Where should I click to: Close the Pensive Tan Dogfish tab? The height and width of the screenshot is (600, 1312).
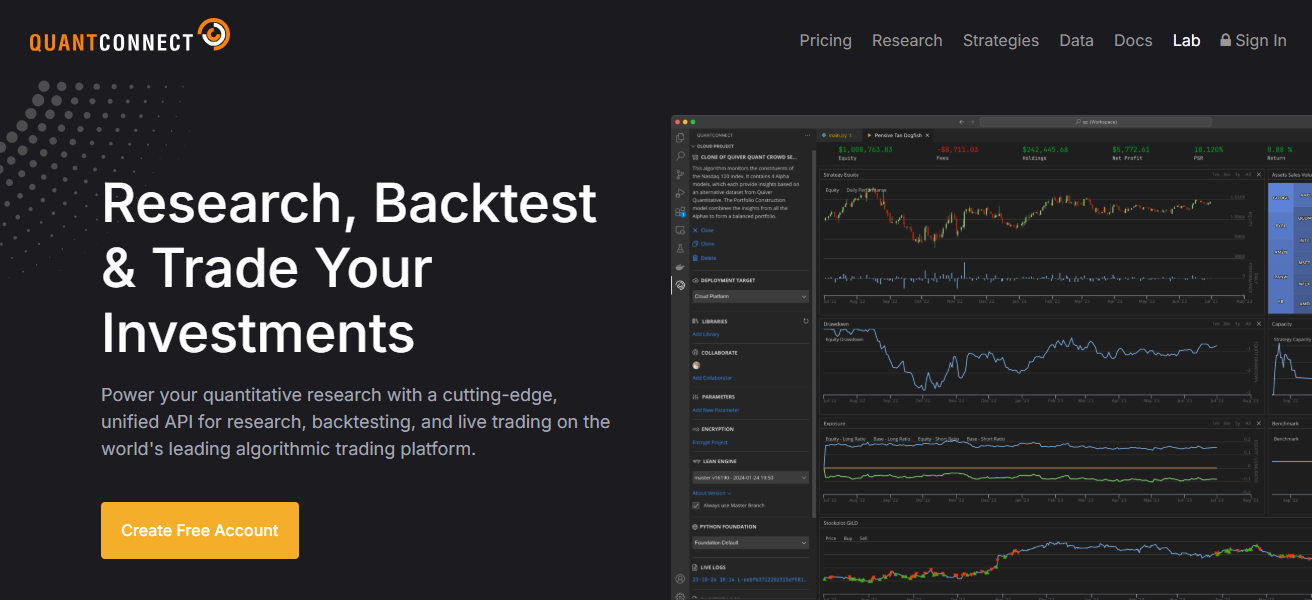point(927,135)
